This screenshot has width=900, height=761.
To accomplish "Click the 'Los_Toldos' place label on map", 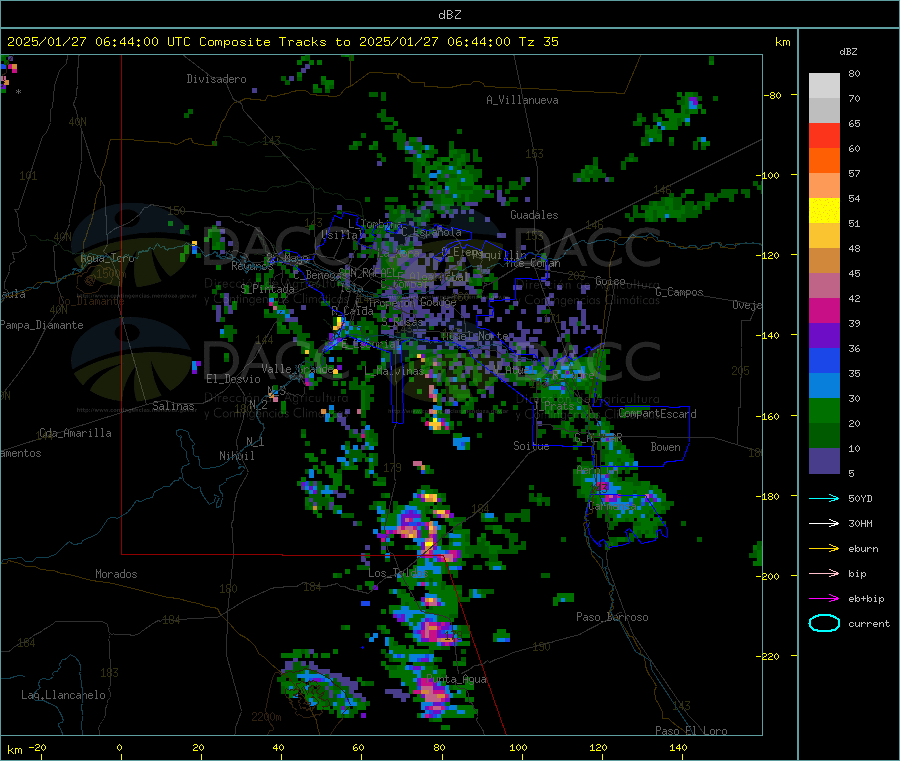I will 397,573.
